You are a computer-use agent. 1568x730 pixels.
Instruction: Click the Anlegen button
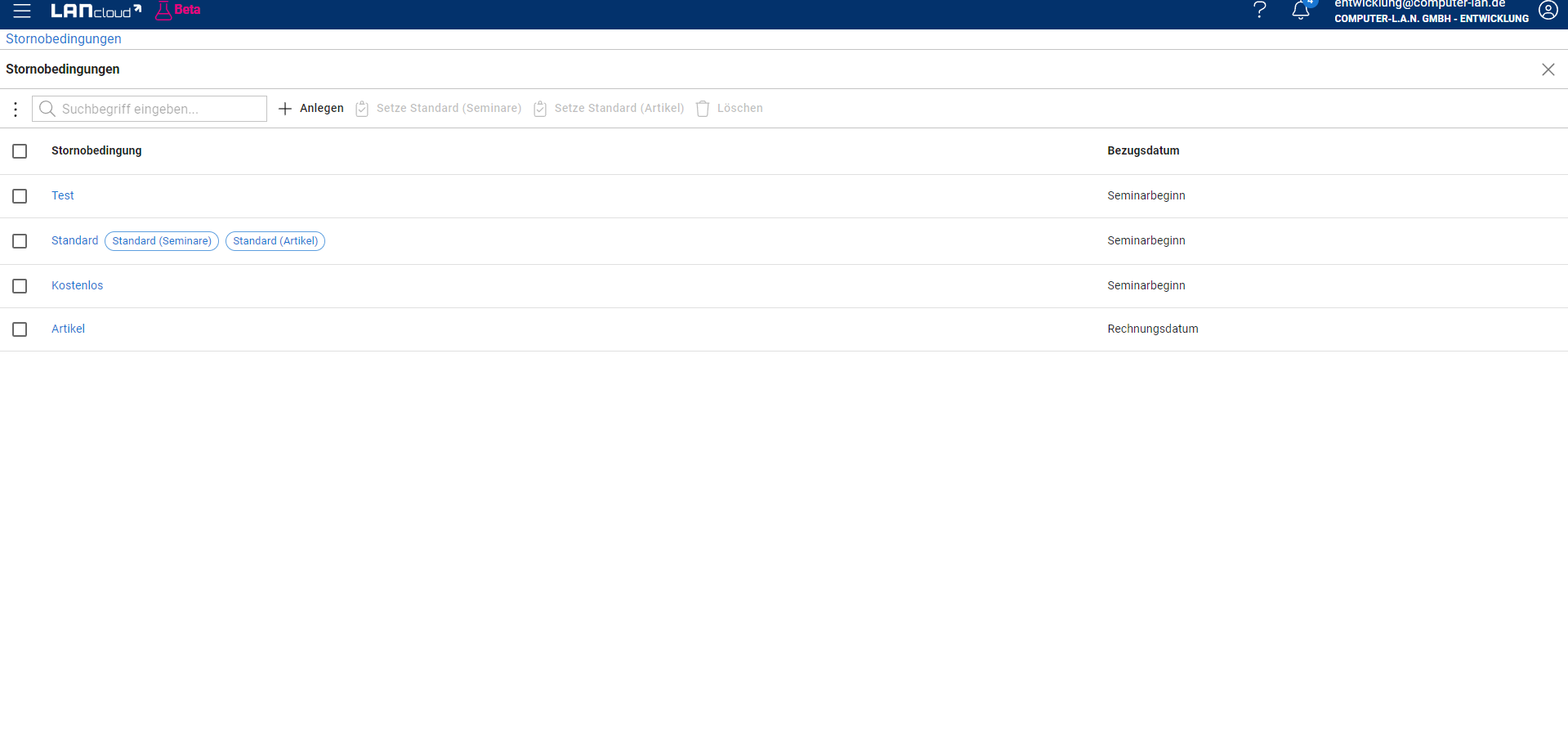[311, 108]
